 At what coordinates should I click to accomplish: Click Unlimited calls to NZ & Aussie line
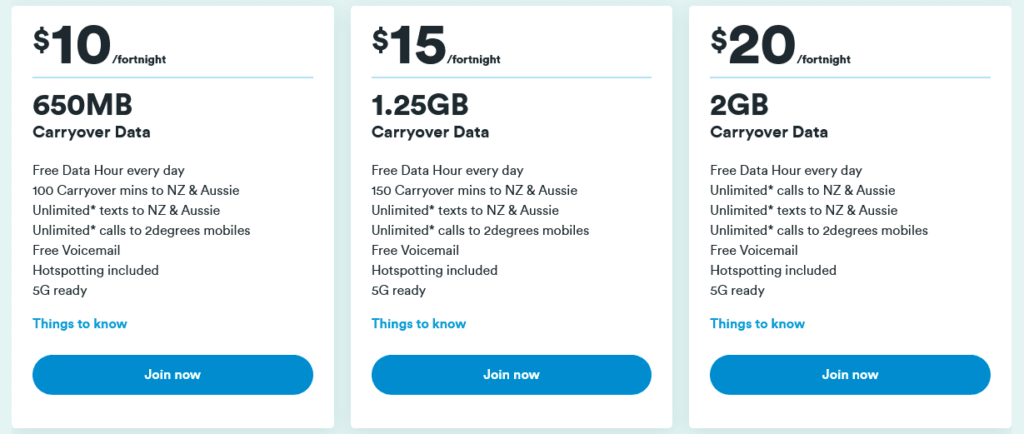click(802, 190)
